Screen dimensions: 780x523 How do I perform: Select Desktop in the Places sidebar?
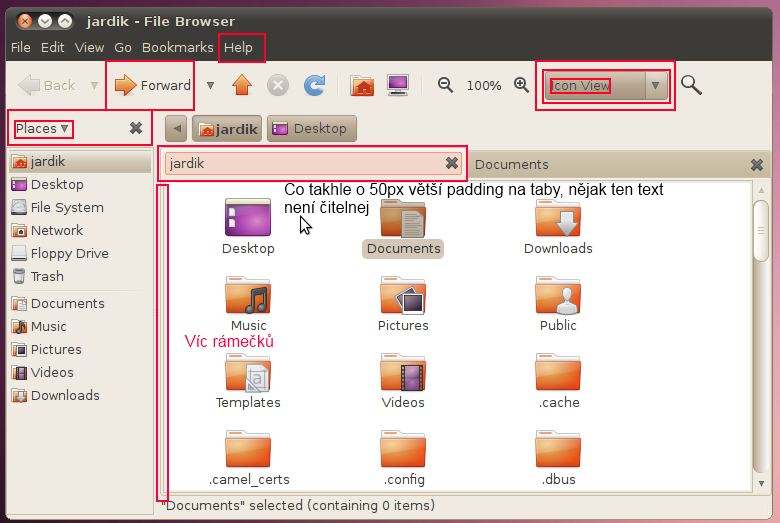tap(80, 184)
